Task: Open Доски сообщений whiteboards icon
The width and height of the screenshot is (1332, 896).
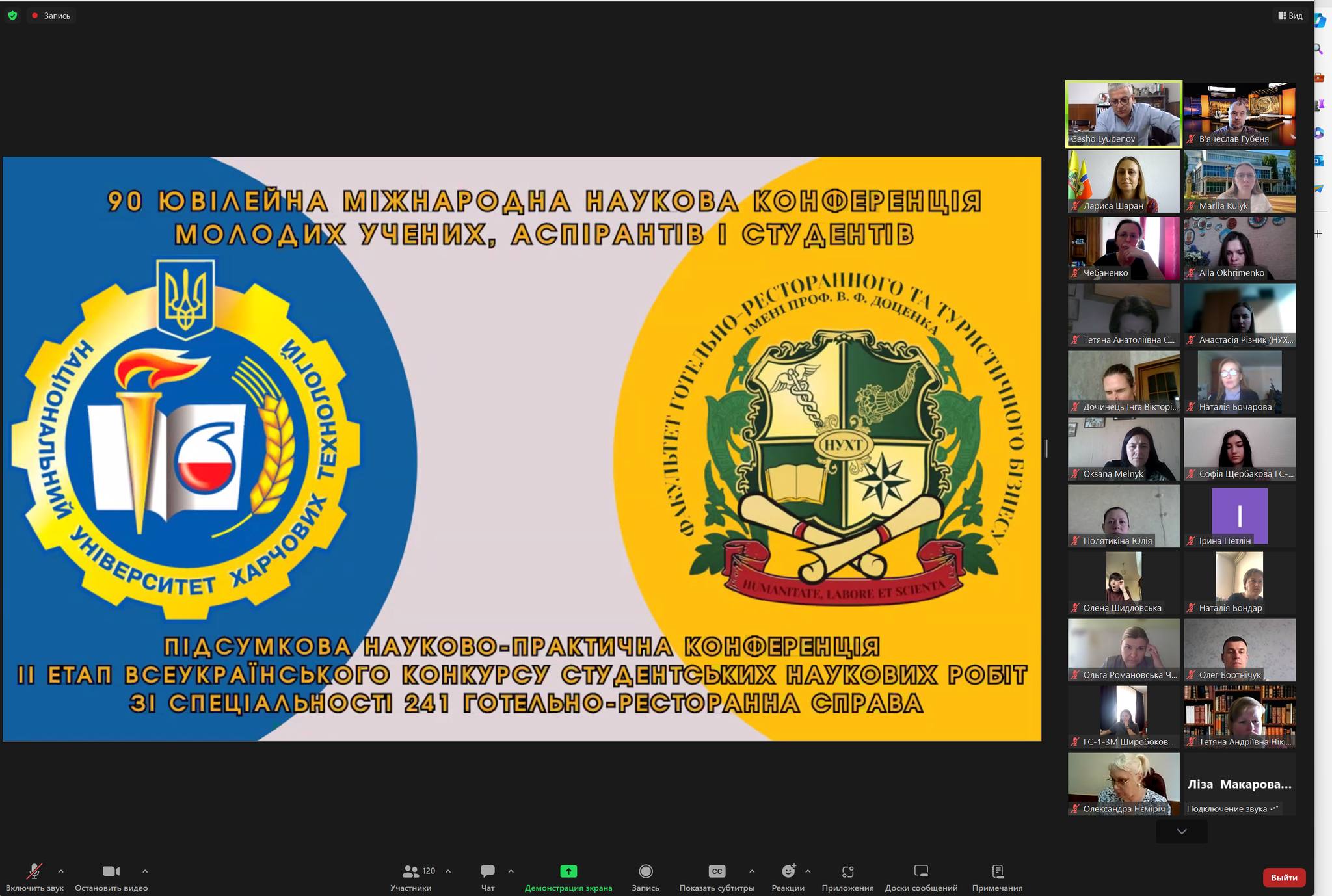Action: (921, 871)
